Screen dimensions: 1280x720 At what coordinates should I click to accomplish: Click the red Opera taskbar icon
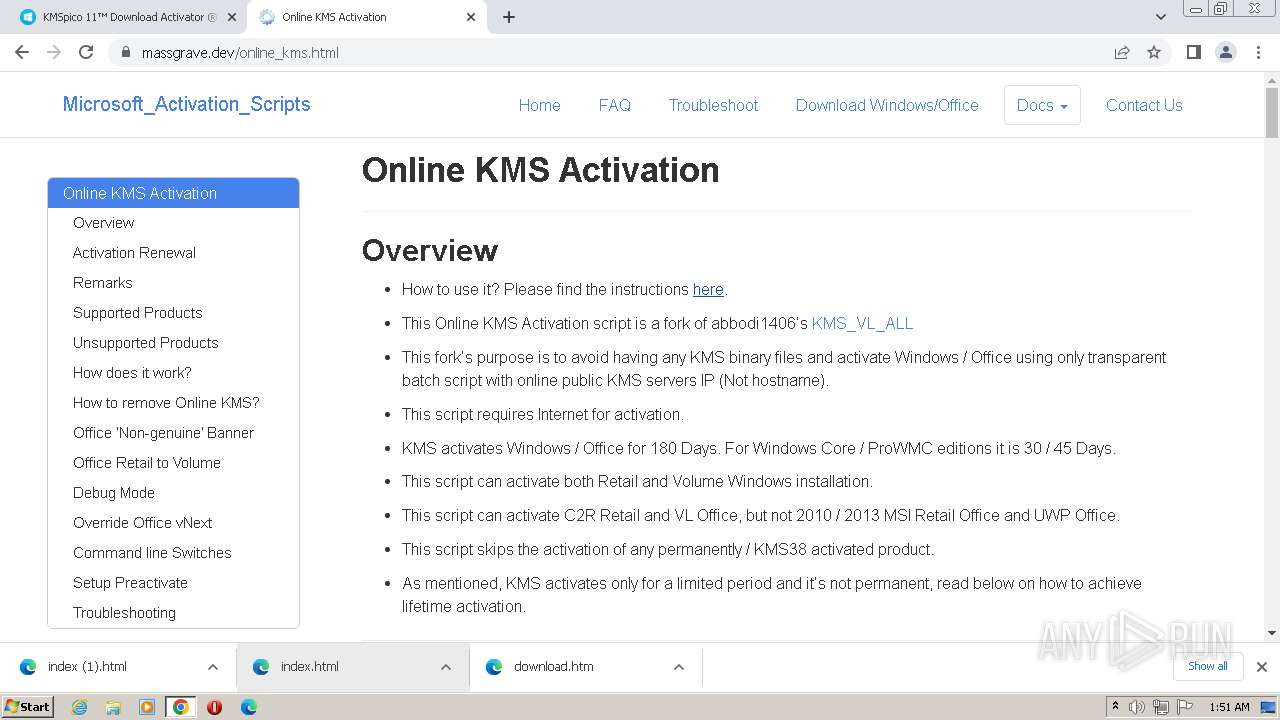coord(214,707)
